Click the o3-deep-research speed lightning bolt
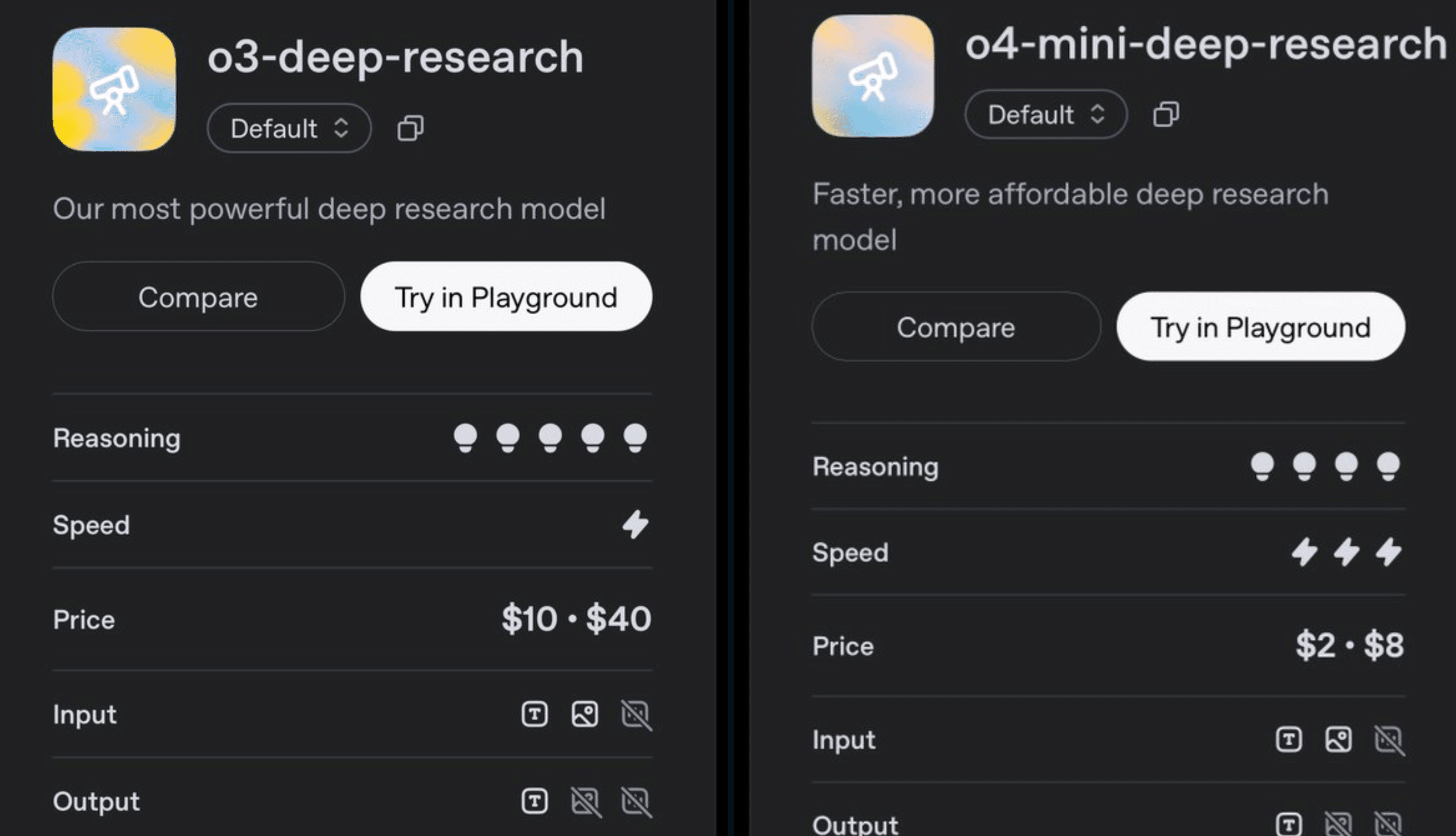This screenshot has height=836, width=1456. (635, 524)
